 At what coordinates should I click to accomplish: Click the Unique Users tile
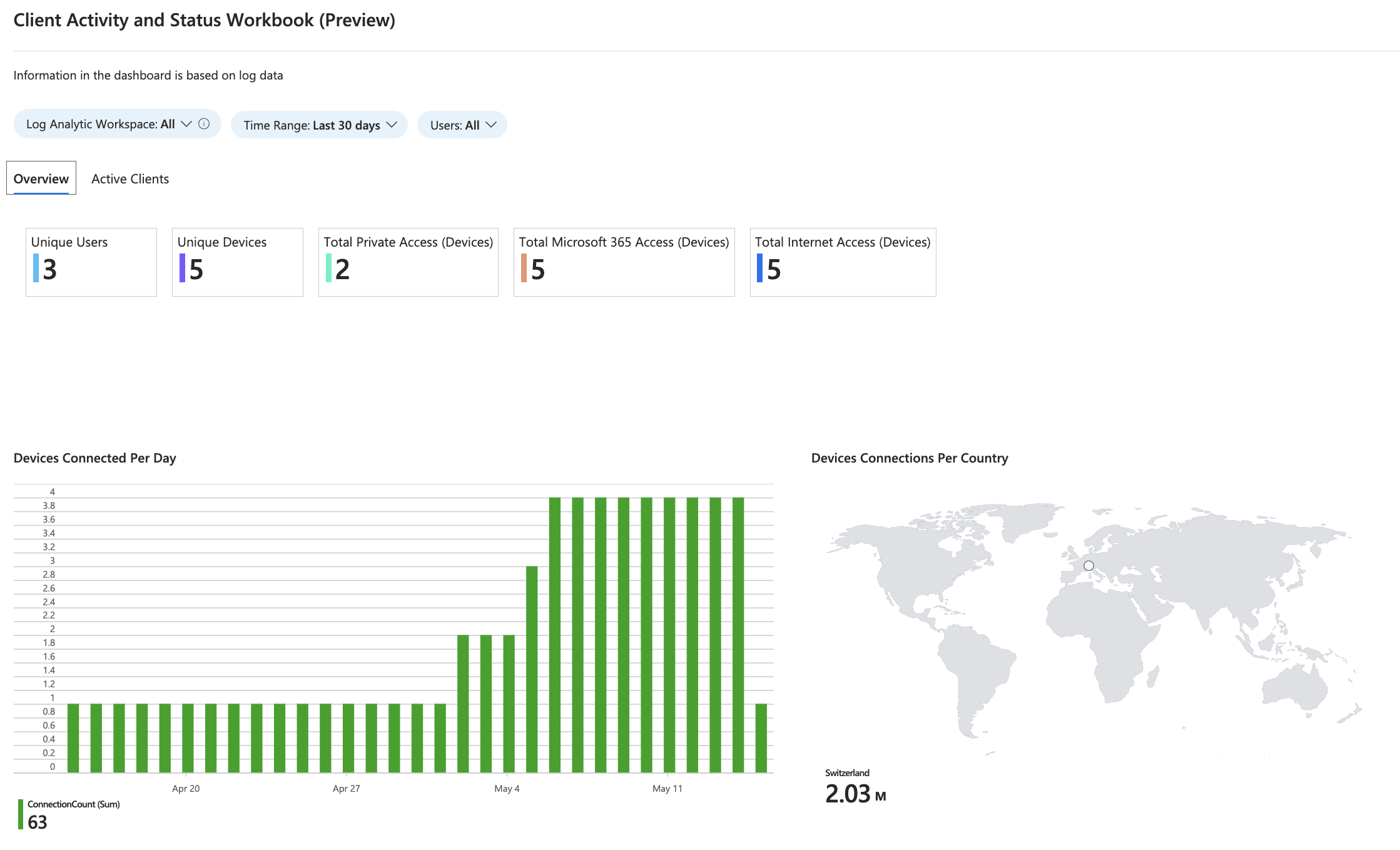point(91,262)
